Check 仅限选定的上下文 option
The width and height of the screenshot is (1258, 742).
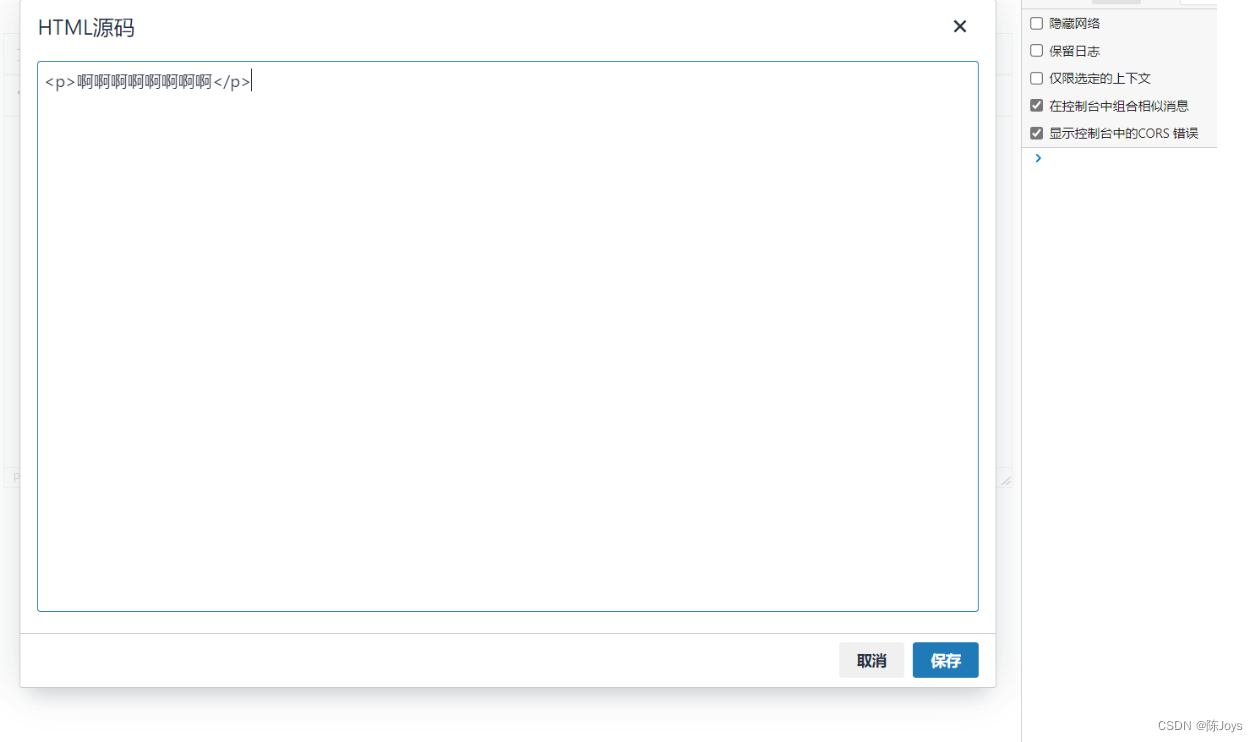[1035, 77]
